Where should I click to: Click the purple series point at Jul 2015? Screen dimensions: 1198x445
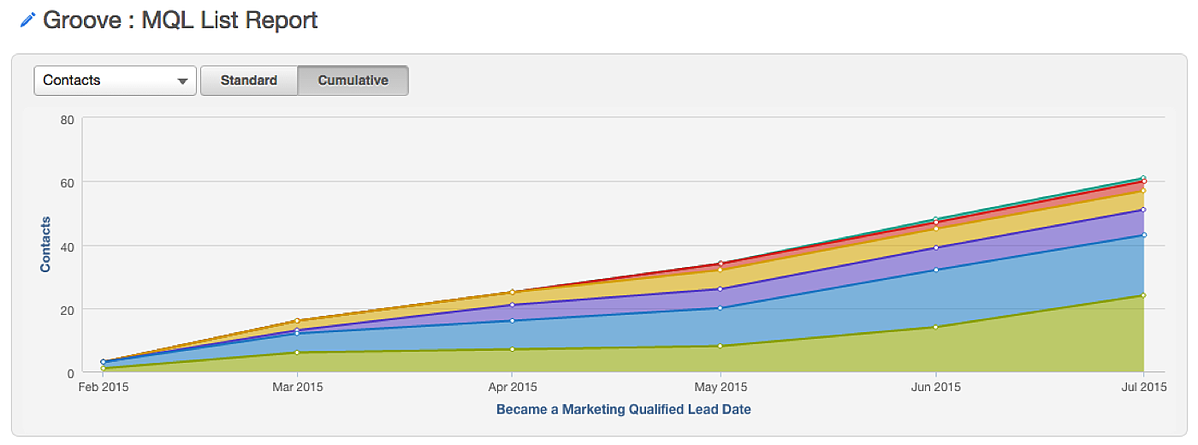tap(1143, 210)
